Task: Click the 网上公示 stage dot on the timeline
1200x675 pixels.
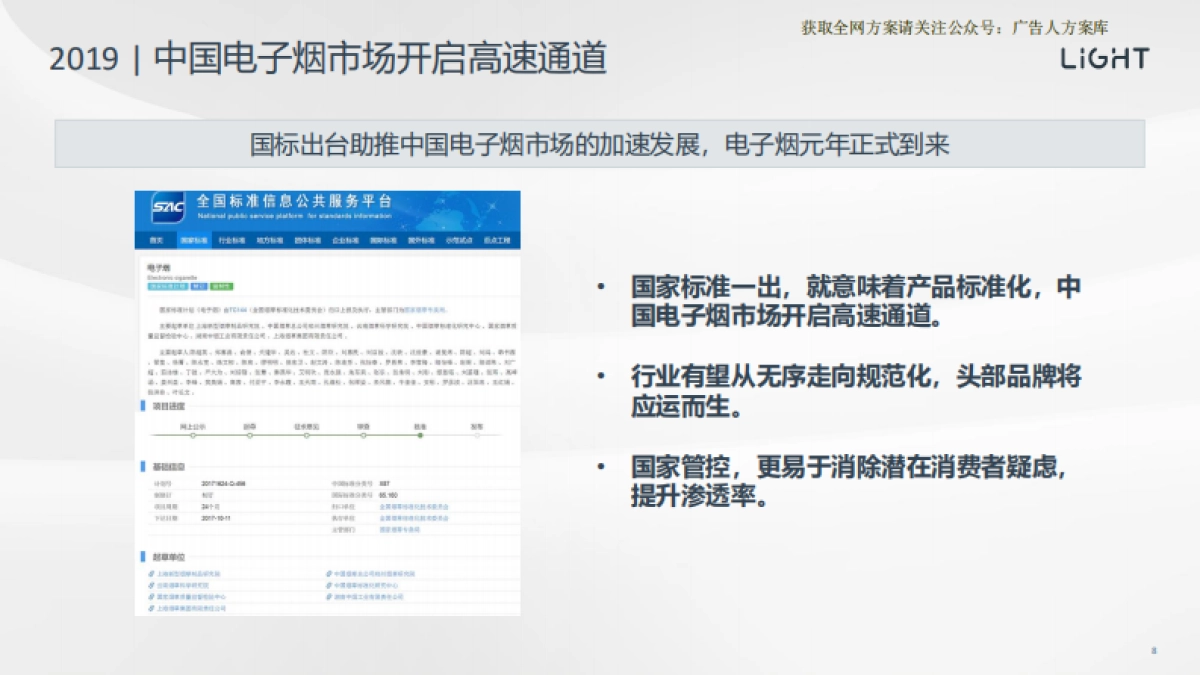Action: coord(193,435)
